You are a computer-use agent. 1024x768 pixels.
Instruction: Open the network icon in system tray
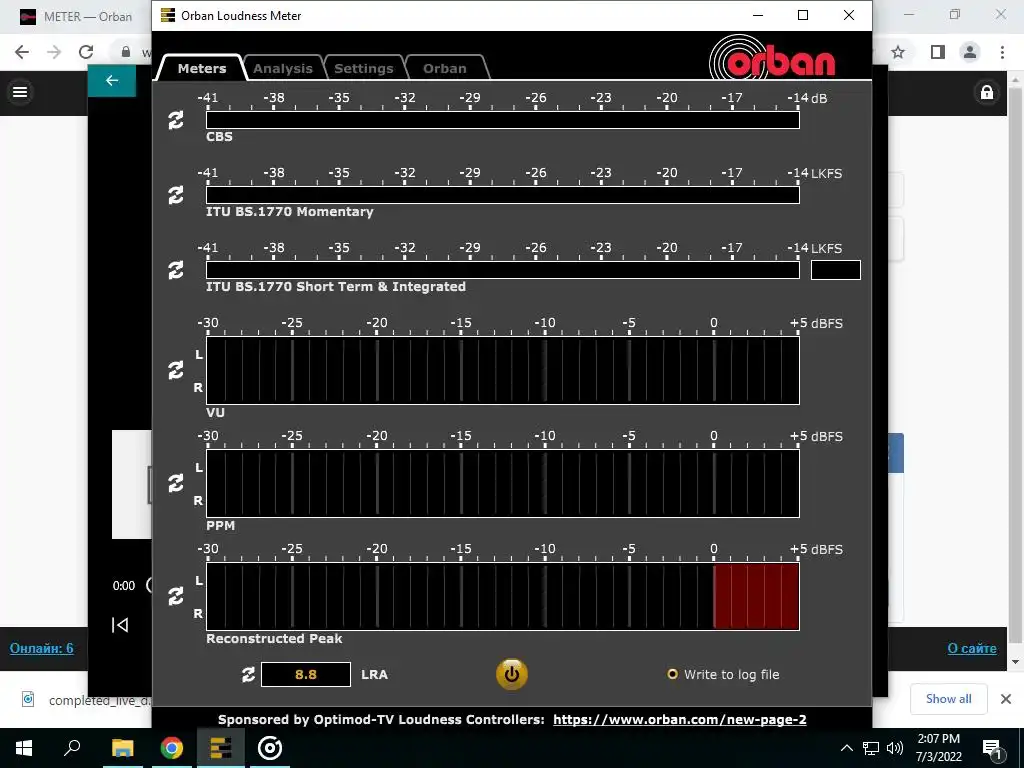(871, 748)
